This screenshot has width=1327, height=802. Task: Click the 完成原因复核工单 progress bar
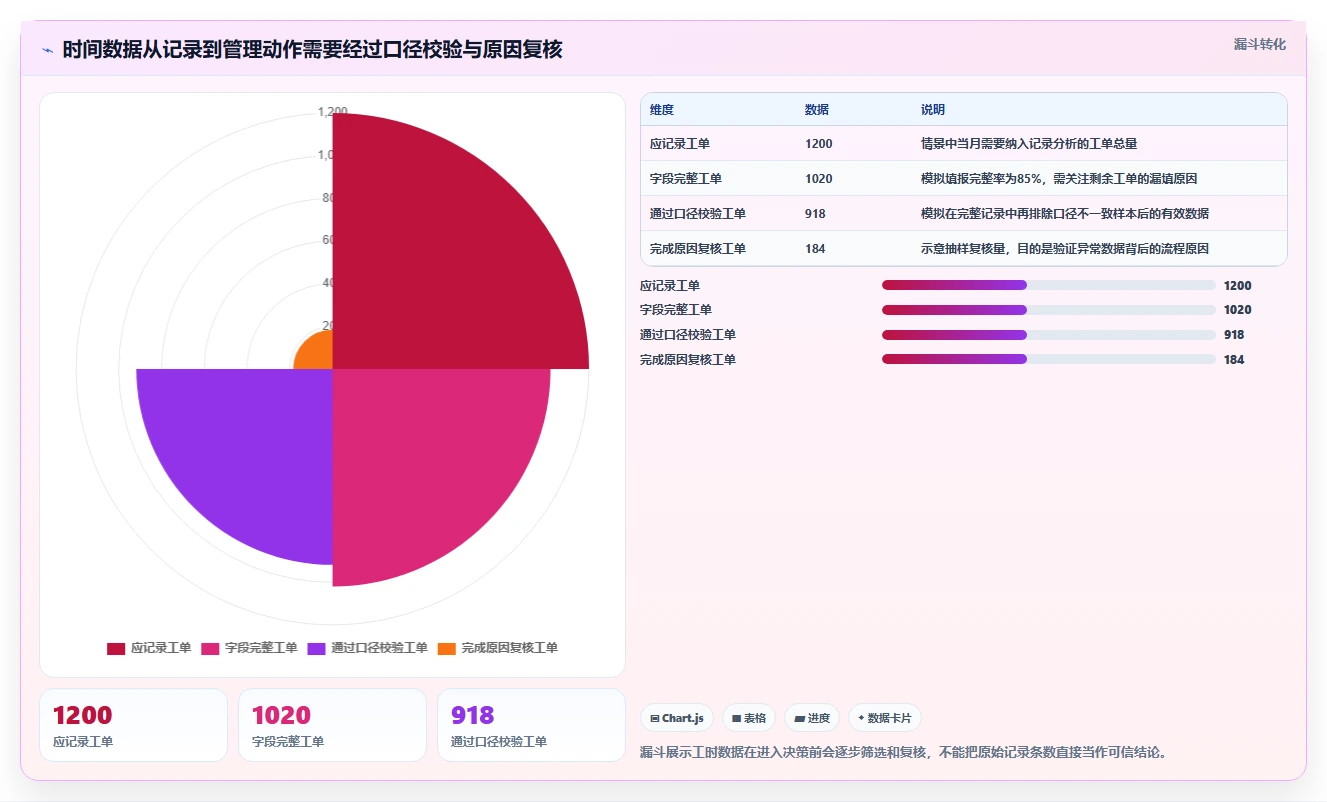[x=1049, y=359]
